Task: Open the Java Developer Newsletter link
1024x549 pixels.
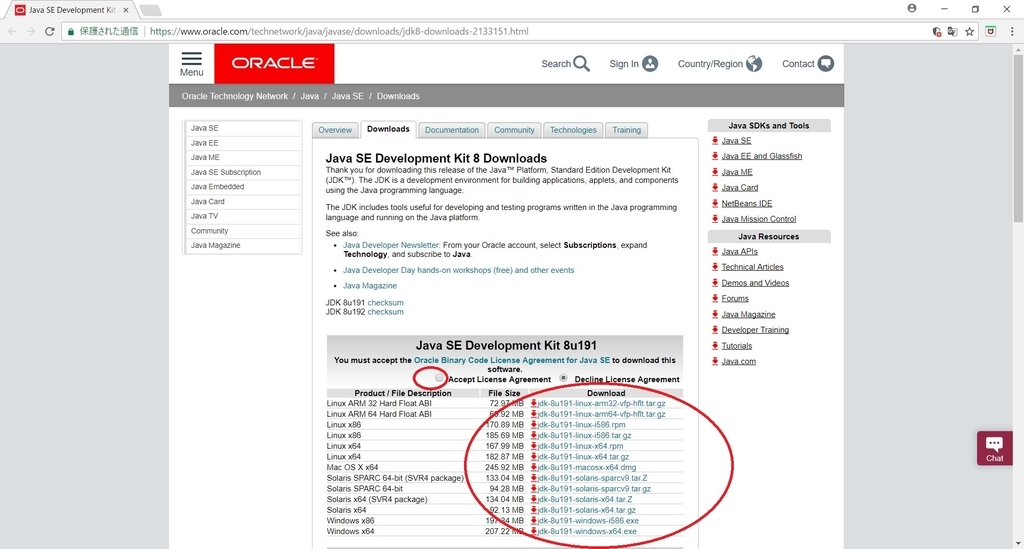Action: click(391, 245)
